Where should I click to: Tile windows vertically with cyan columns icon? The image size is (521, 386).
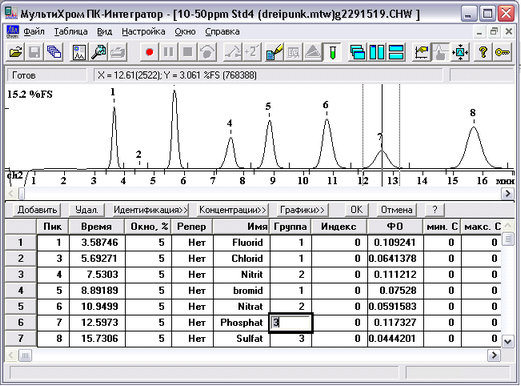click(377, 52)
